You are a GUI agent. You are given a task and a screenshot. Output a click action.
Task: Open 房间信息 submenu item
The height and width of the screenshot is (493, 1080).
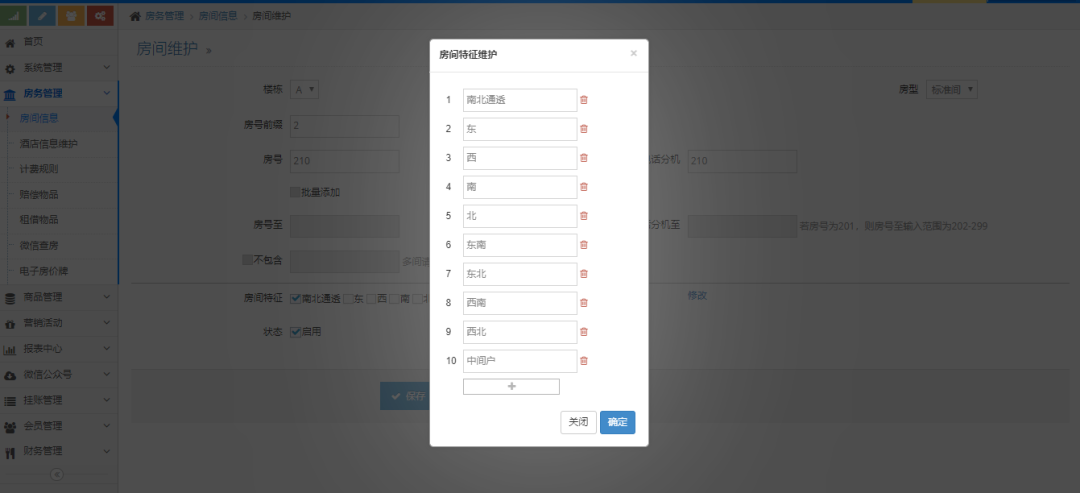click(39, 118)
